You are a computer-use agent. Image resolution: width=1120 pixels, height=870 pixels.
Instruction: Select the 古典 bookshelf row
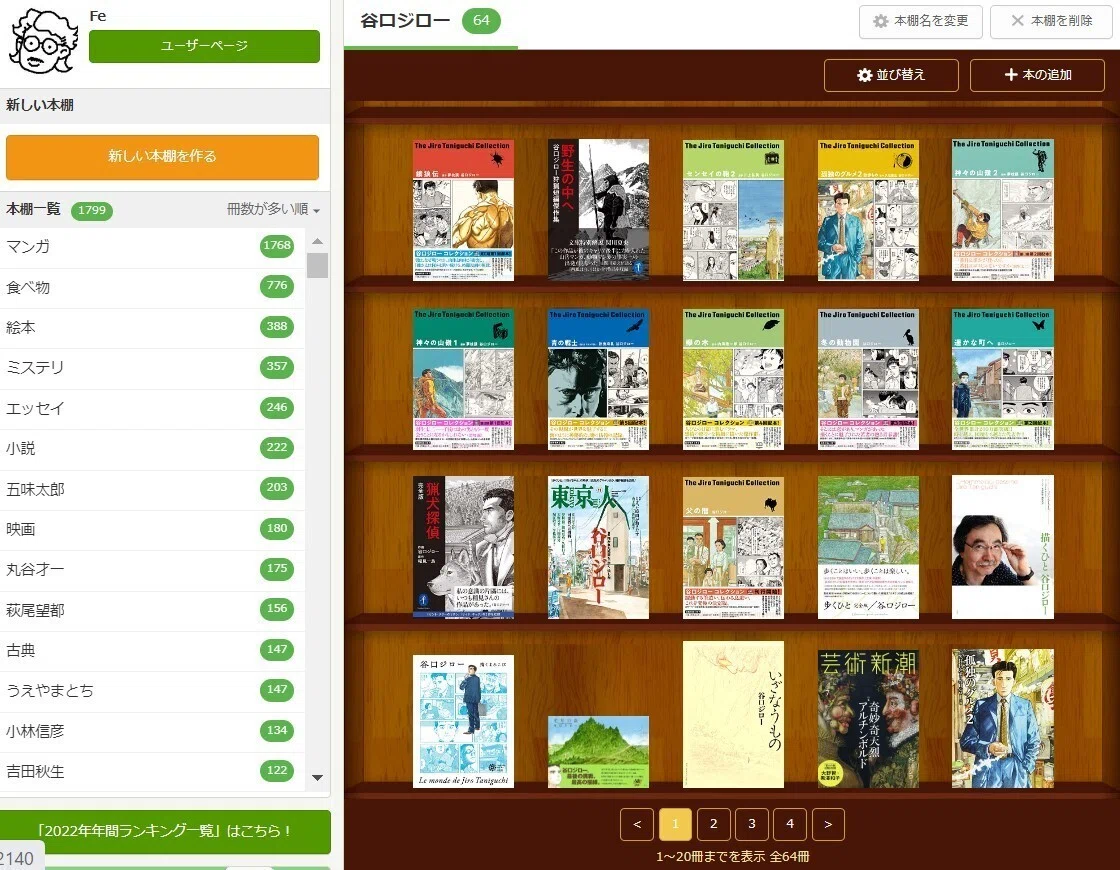tap(152, 651)
